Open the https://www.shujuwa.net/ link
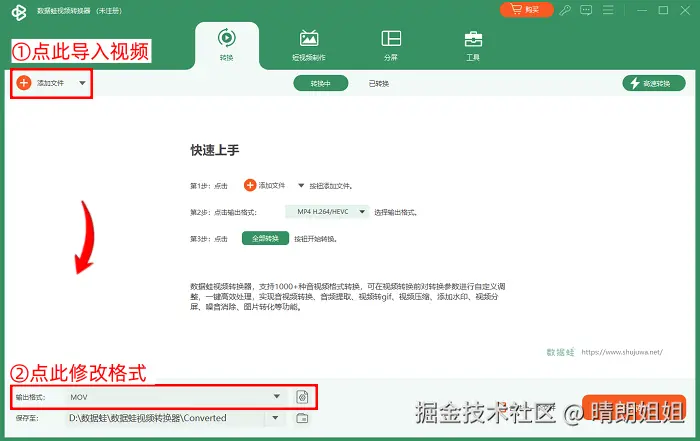This screenshot has width=700, height=441. coord(622,352)
